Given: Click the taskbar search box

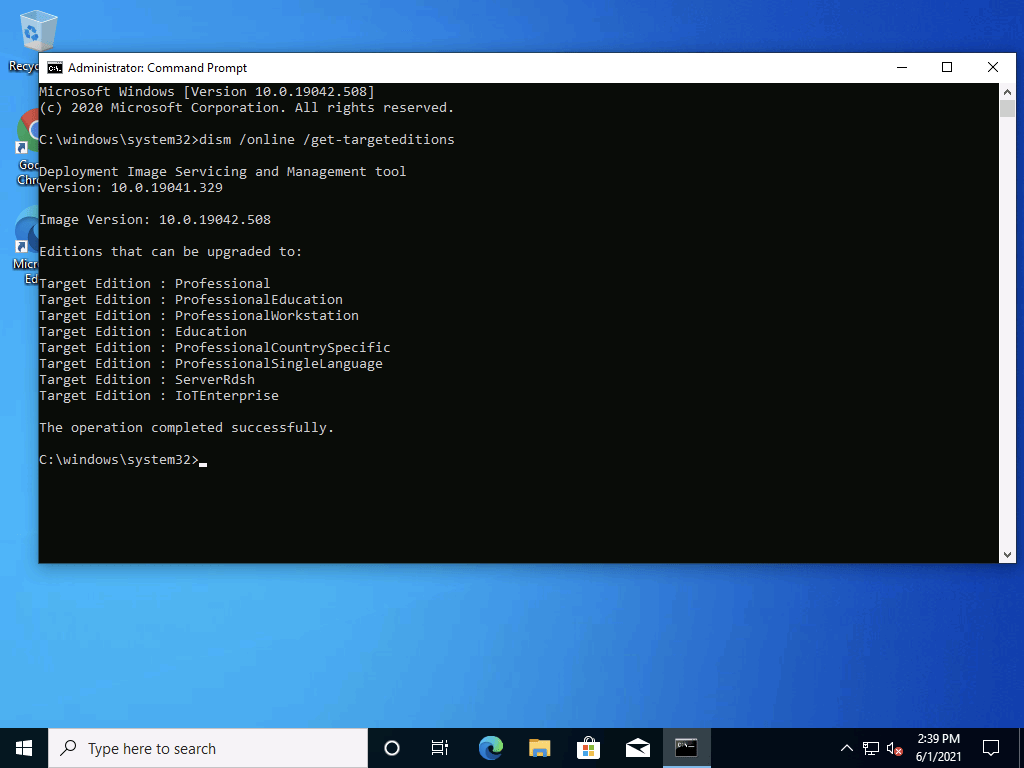Looking at the screenshot, I should point(200,747).
